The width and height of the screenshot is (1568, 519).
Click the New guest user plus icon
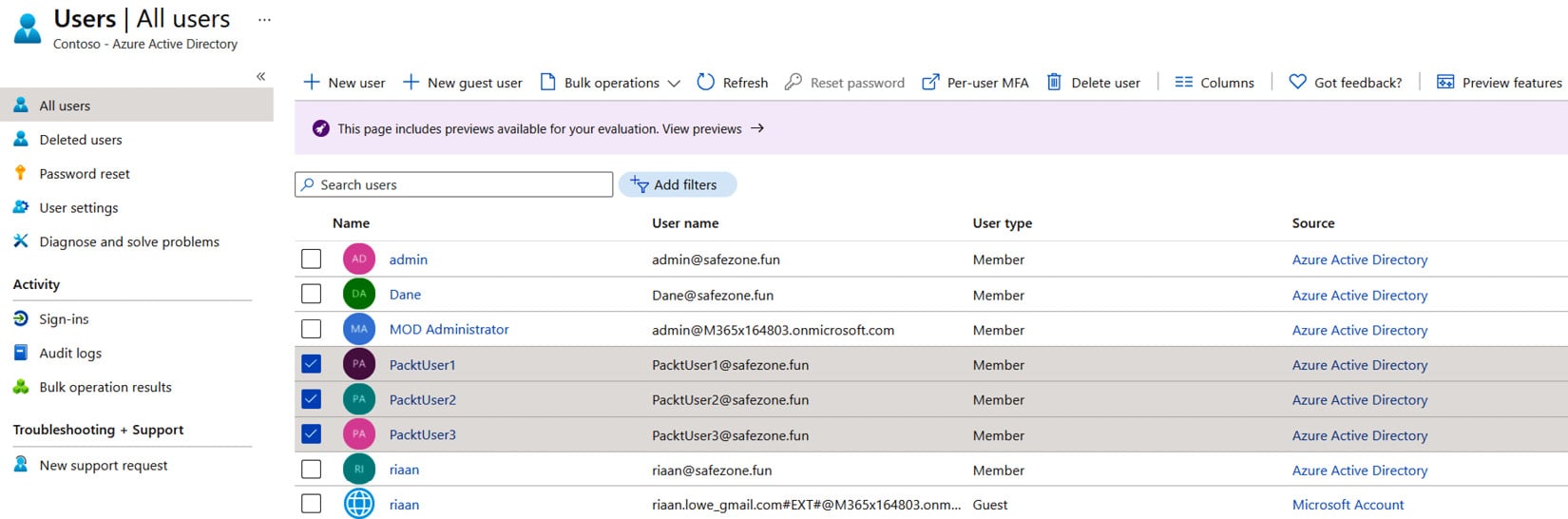(x=411, y=83)
